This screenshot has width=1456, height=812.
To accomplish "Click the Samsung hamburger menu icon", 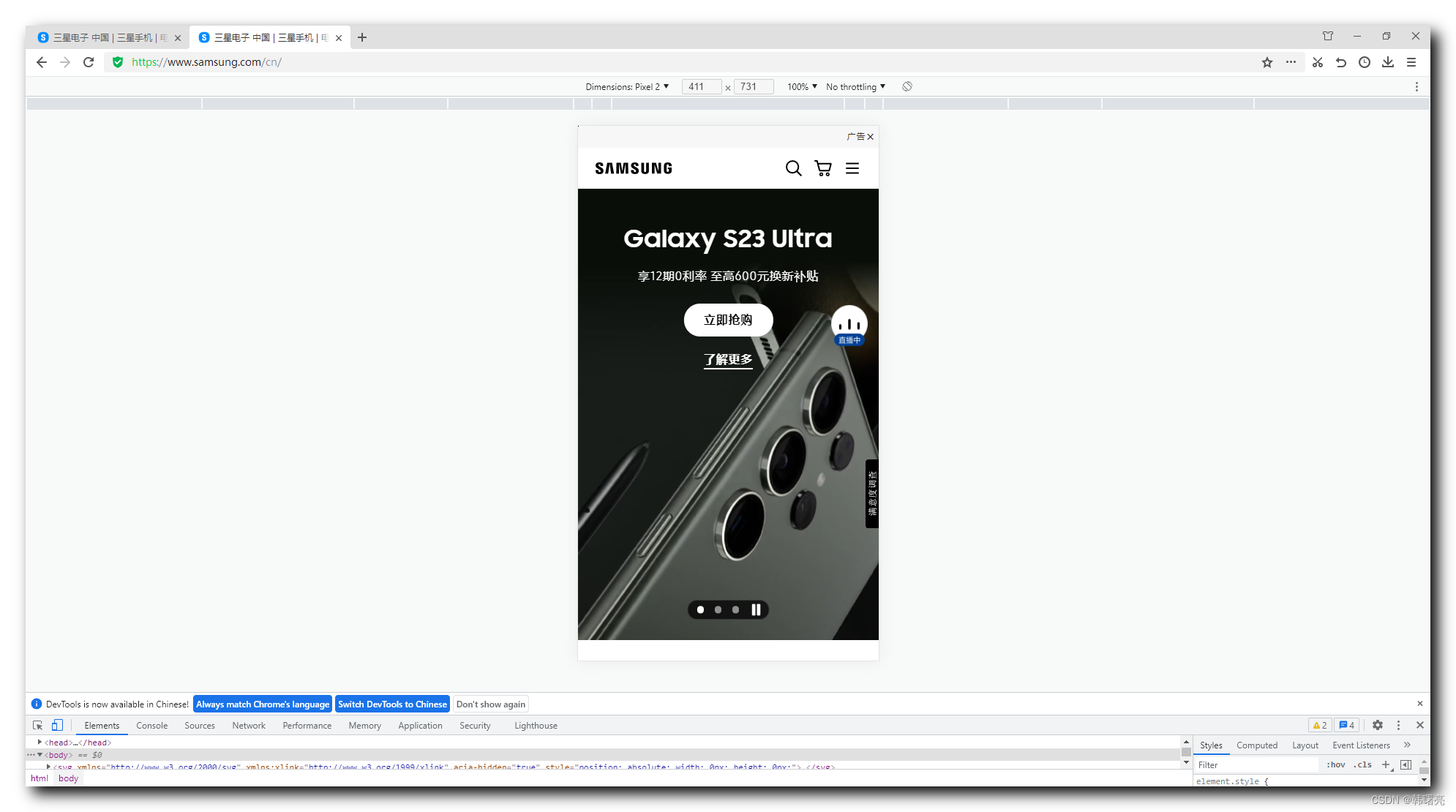I will tap(852, 168).
